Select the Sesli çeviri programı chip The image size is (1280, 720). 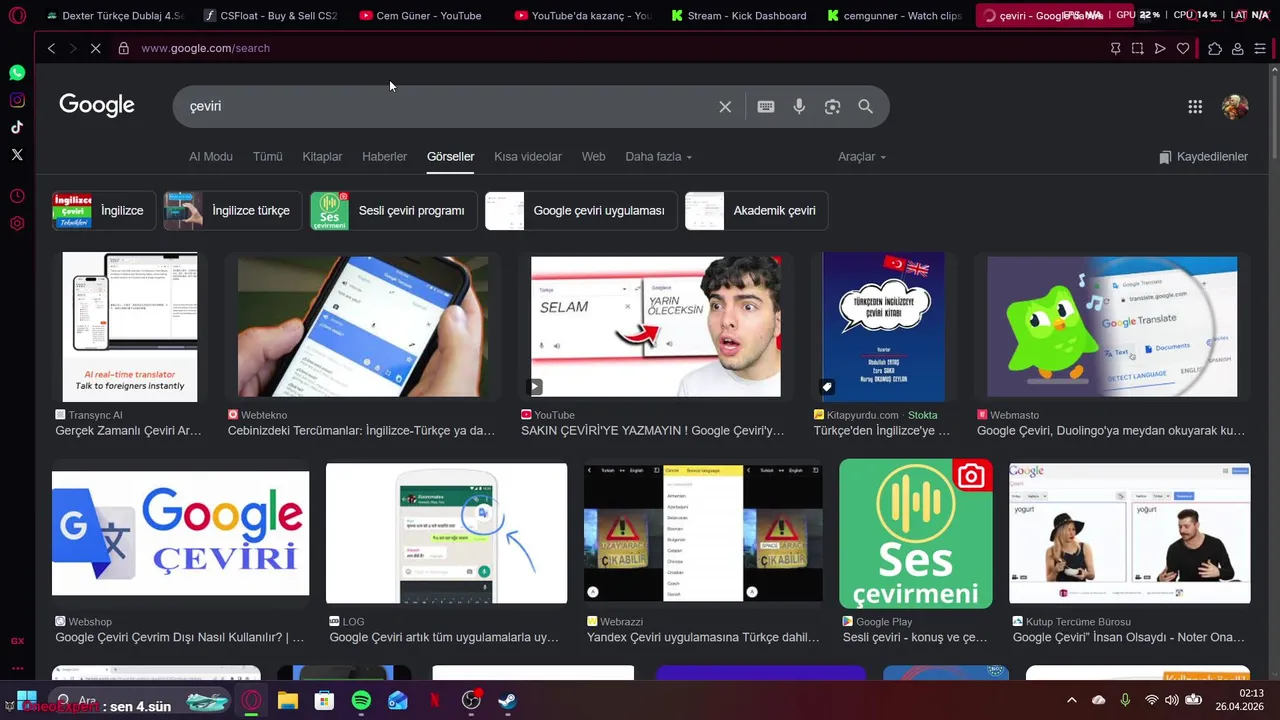pos(394,211)
